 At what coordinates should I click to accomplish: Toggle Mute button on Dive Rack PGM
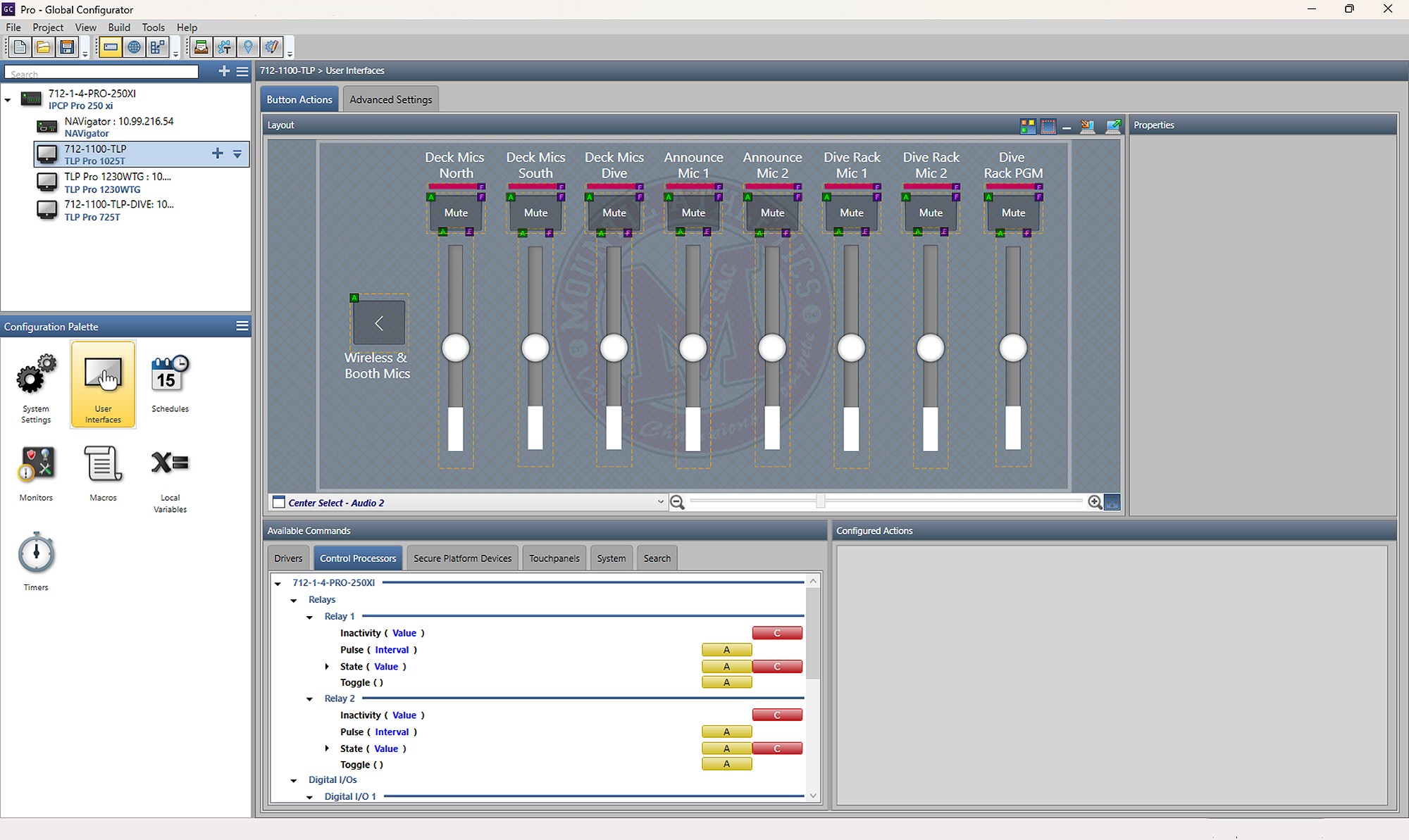click(1012, 213)
